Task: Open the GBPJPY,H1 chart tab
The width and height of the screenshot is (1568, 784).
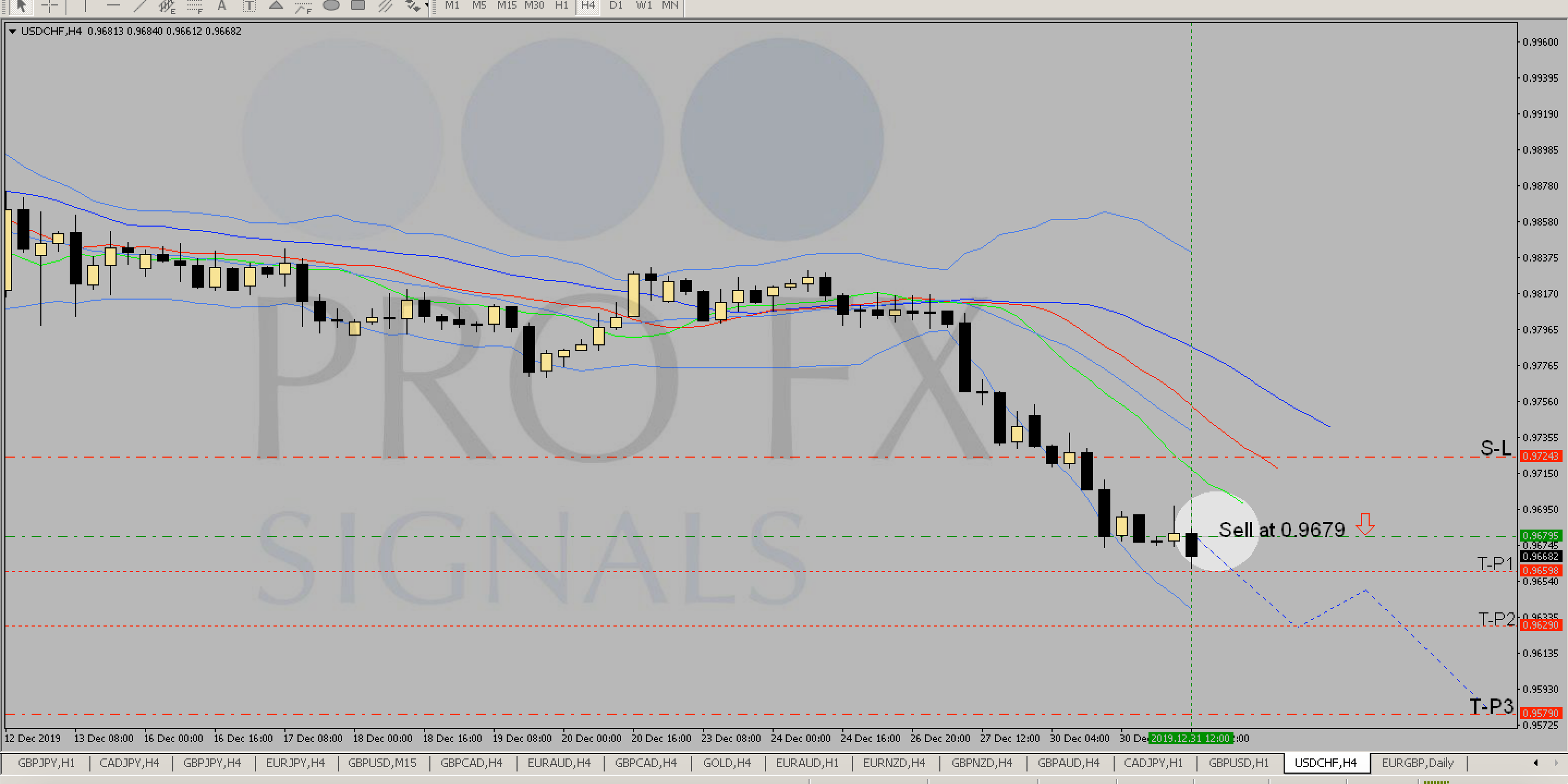Action: (46, 763)
